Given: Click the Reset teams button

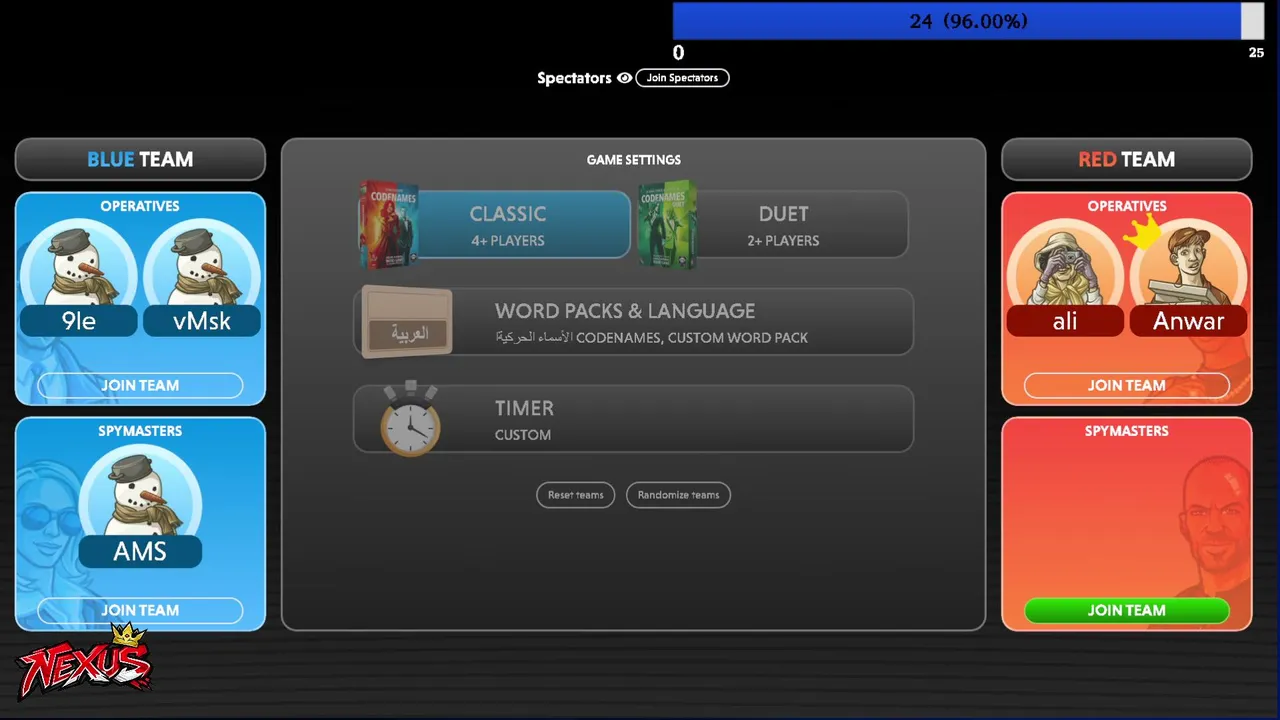Looking at the screenshot, I should coord(575,495).
